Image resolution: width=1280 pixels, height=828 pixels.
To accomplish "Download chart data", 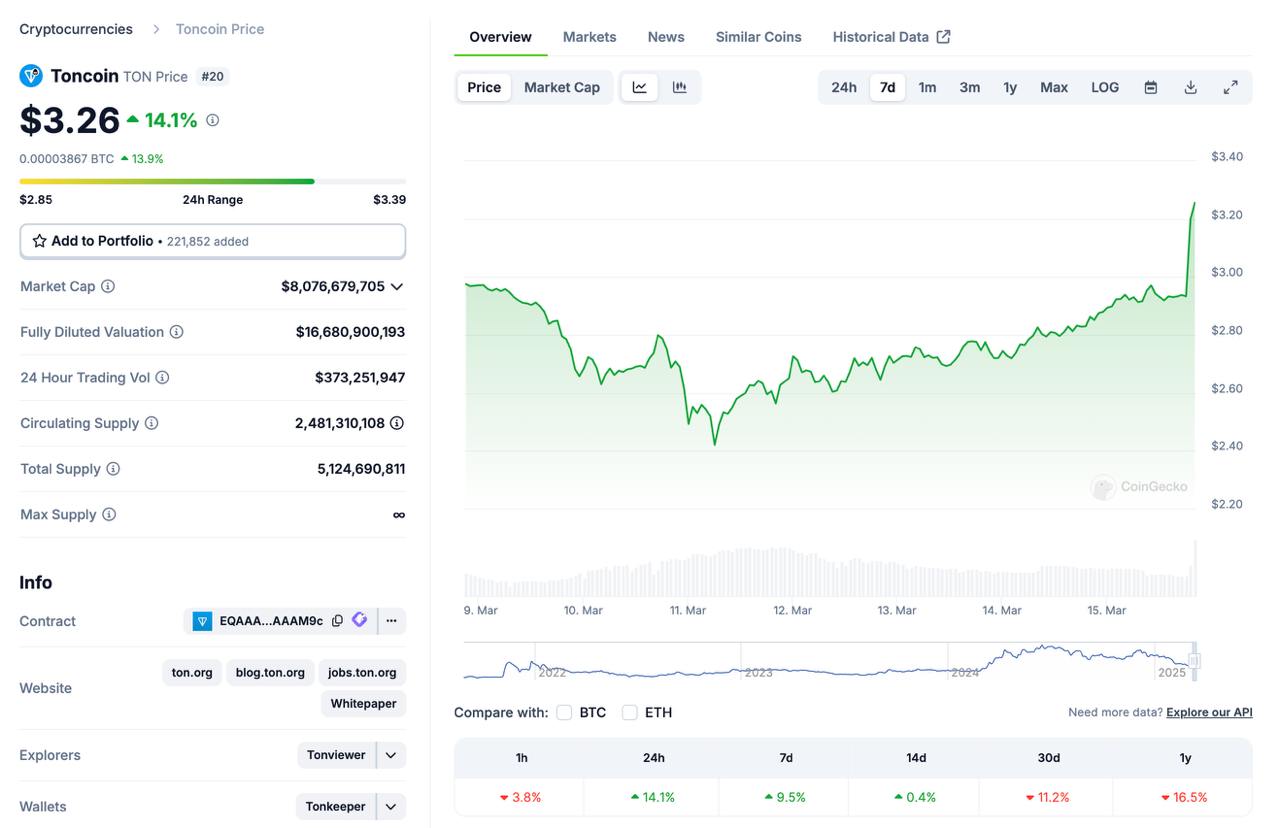I will coord(1190,87).
